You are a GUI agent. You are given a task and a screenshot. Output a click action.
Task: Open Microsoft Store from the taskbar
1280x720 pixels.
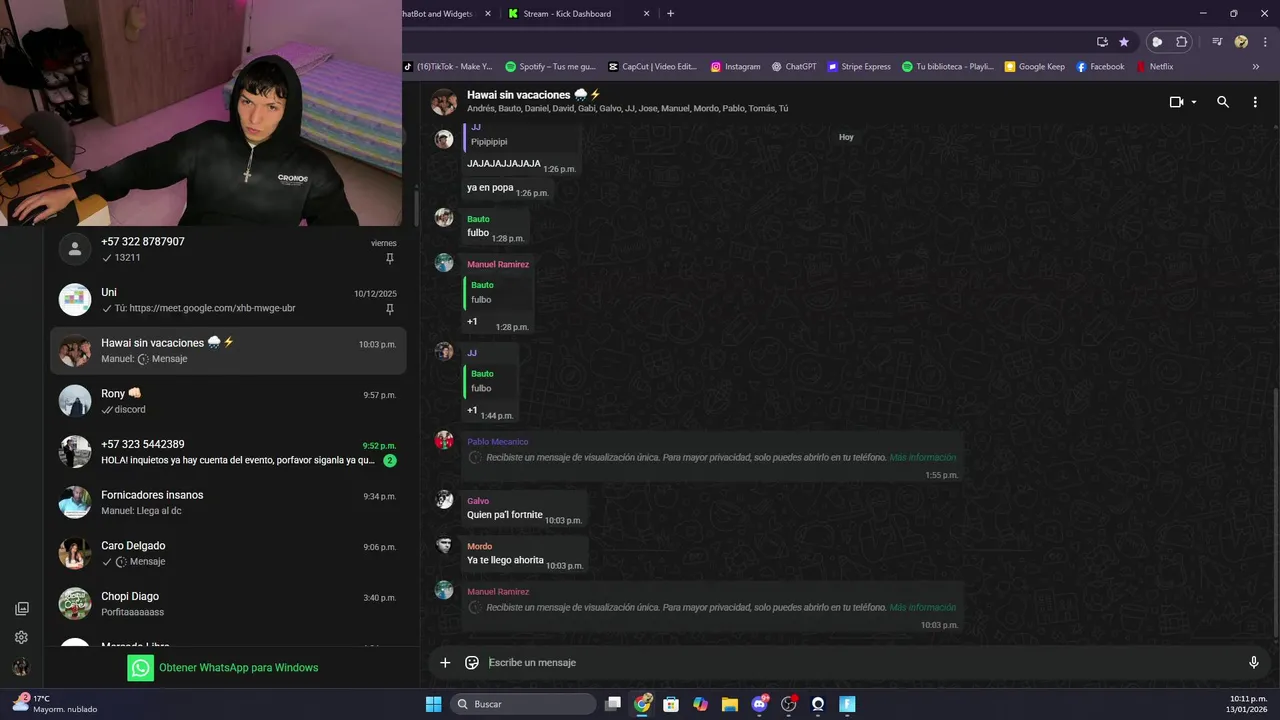(x=671, y=704)
